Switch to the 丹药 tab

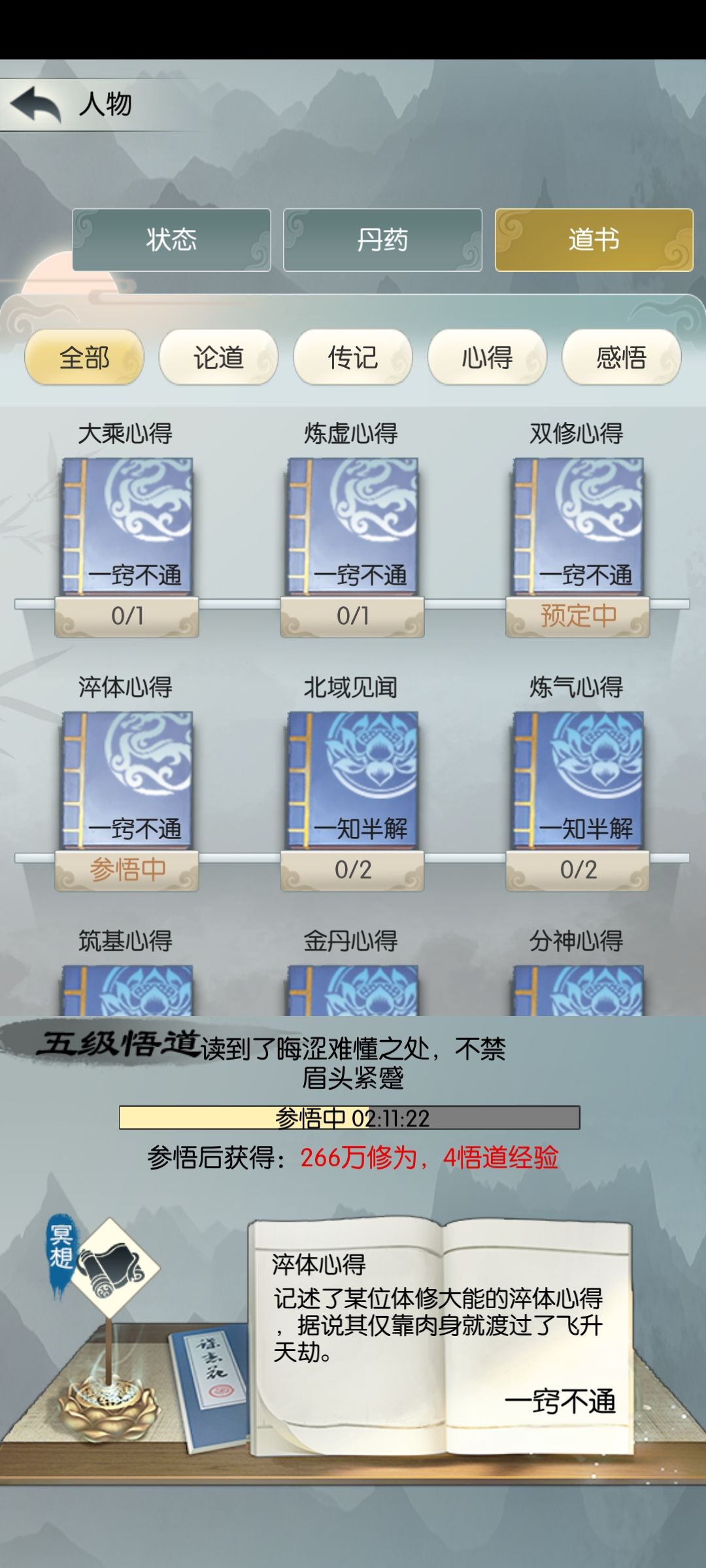click(382, 240)
